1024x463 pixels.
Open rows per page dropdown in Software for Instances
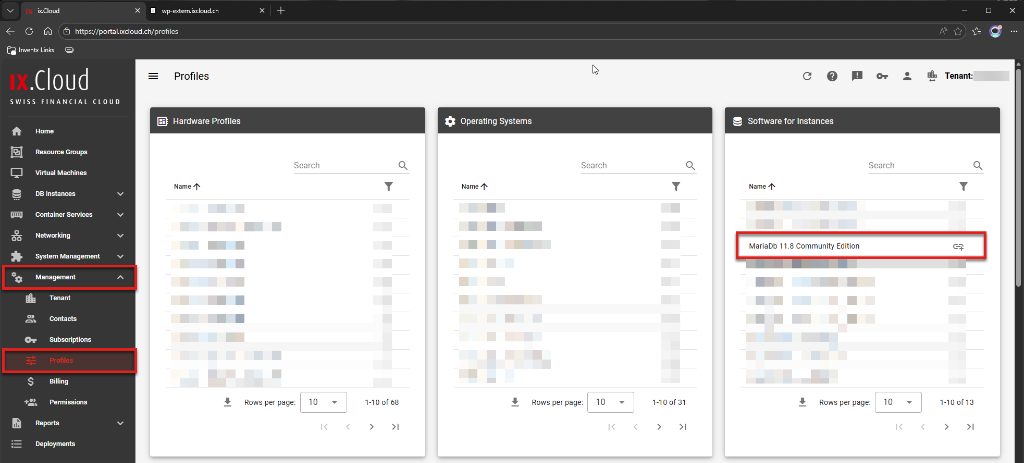point(898,402)
